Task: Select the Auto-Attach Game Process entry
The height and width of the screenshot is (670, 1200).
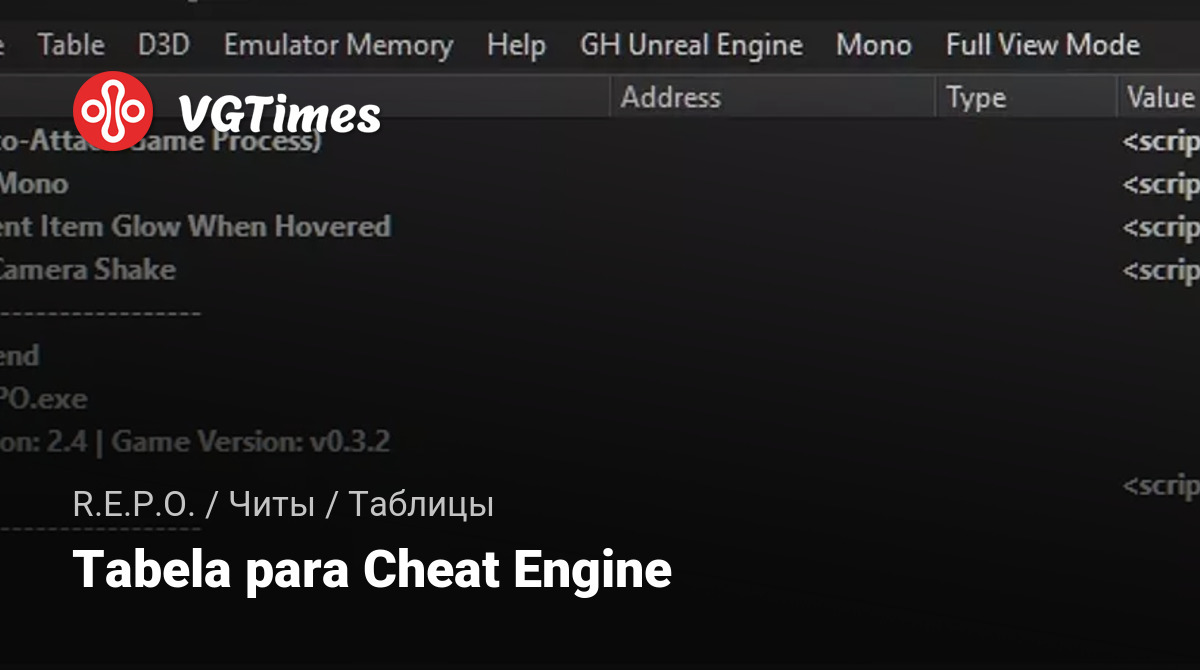Action: pyautogui.click(x=160, y=141)
